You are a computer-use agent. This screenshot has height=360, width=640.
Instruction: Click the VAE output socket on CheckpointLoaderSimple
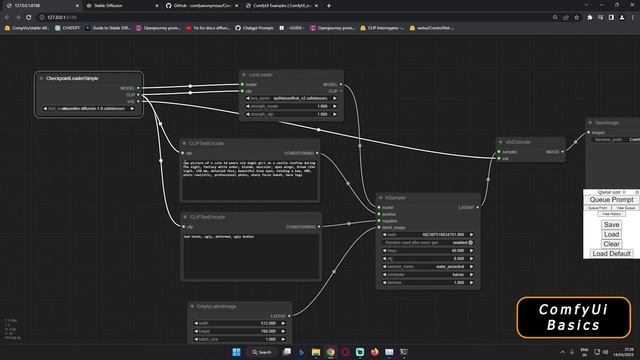[138, 101]
